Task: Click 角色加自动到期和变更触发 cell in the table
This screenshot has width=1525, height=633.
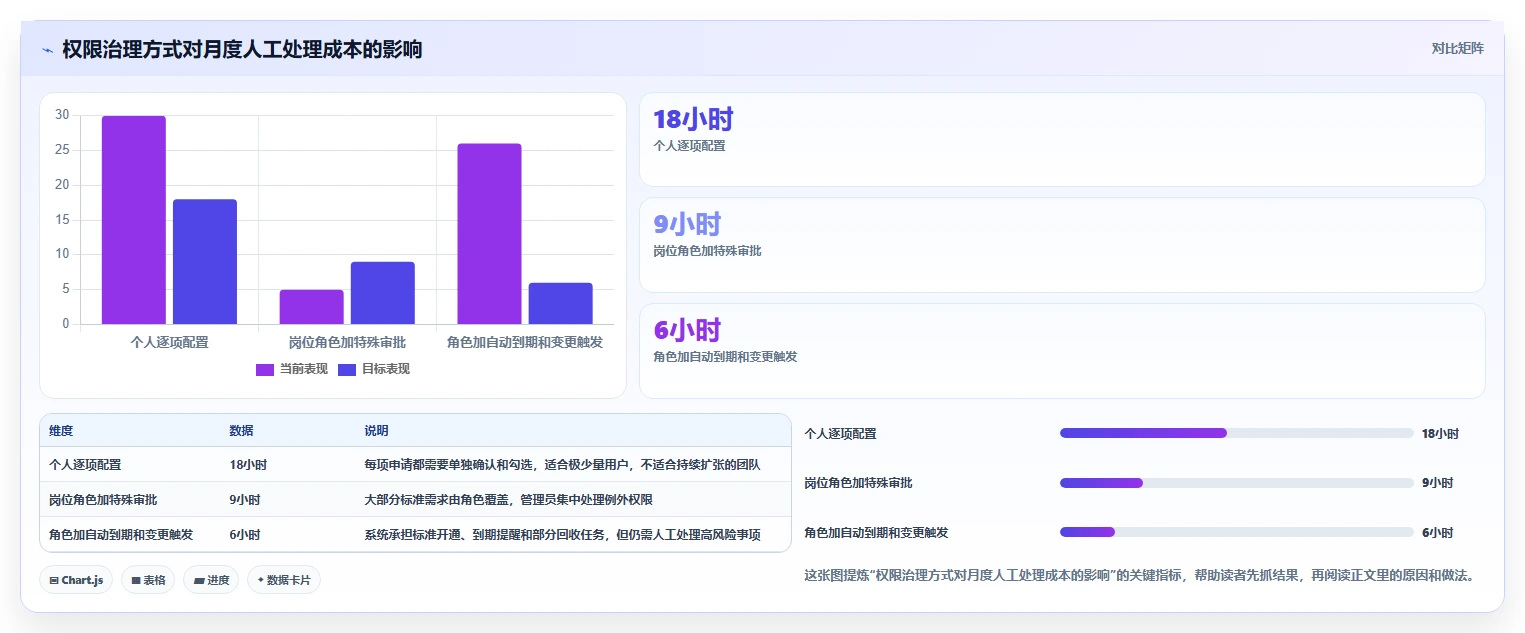Action: (x=121, y=535)
